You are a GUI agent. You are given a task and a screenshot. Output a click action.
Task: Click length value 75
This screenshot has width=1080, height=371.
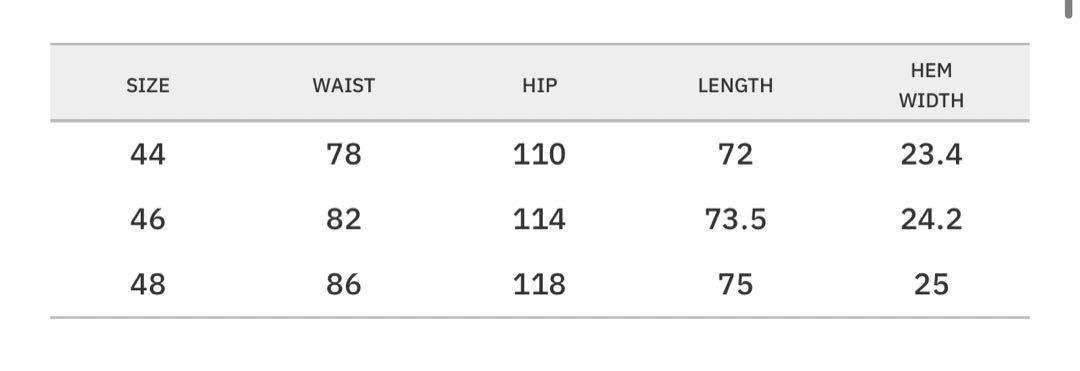pos(735,284)
